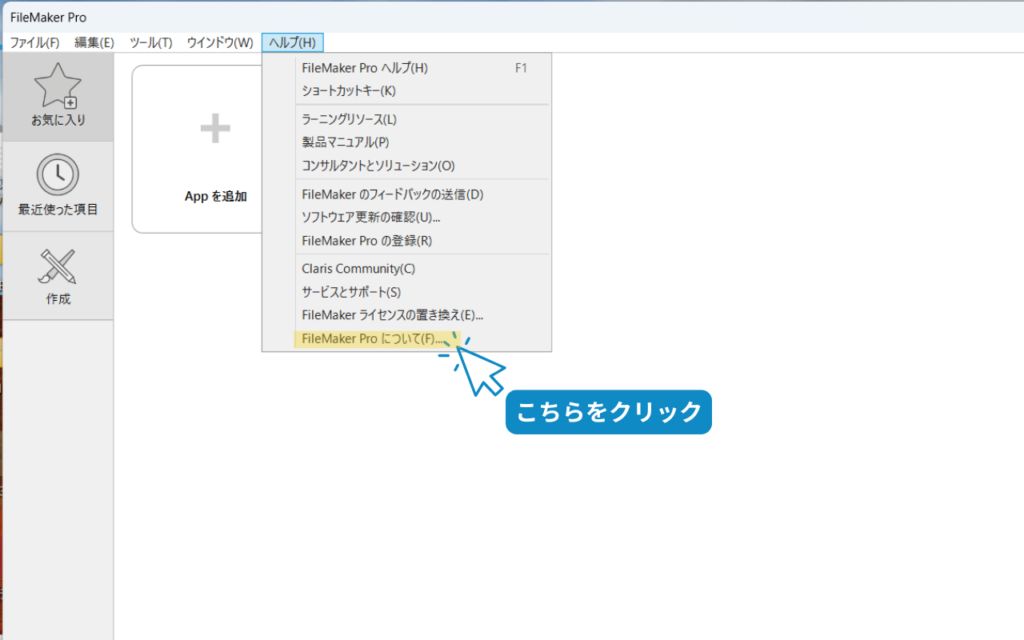Select 製品マニュアル(P) menu item
The height and width of the screenshot is (640, 1024).
pyautogui.click(x=345, y=142)
